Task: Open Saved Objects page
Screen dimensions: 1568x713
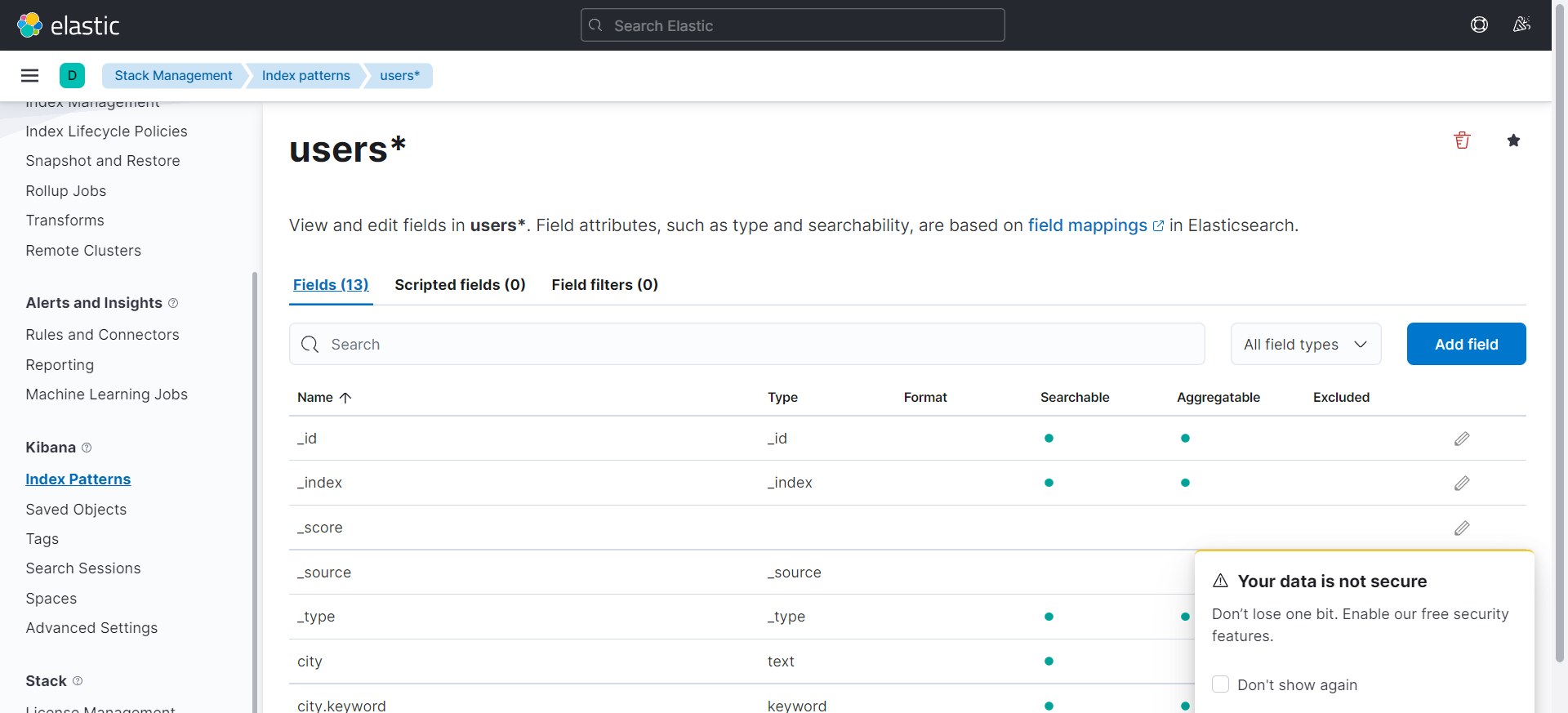Action: click(76, 510)
